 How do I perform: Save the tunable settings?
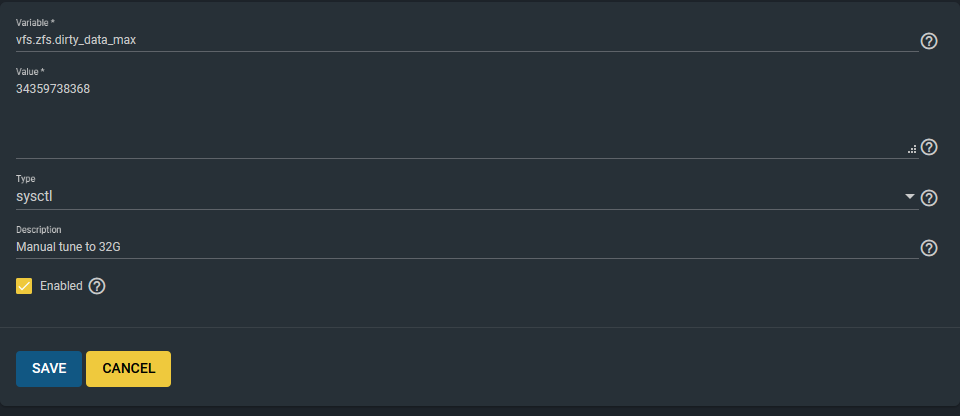pyautogui.click(x=49, y=368)
